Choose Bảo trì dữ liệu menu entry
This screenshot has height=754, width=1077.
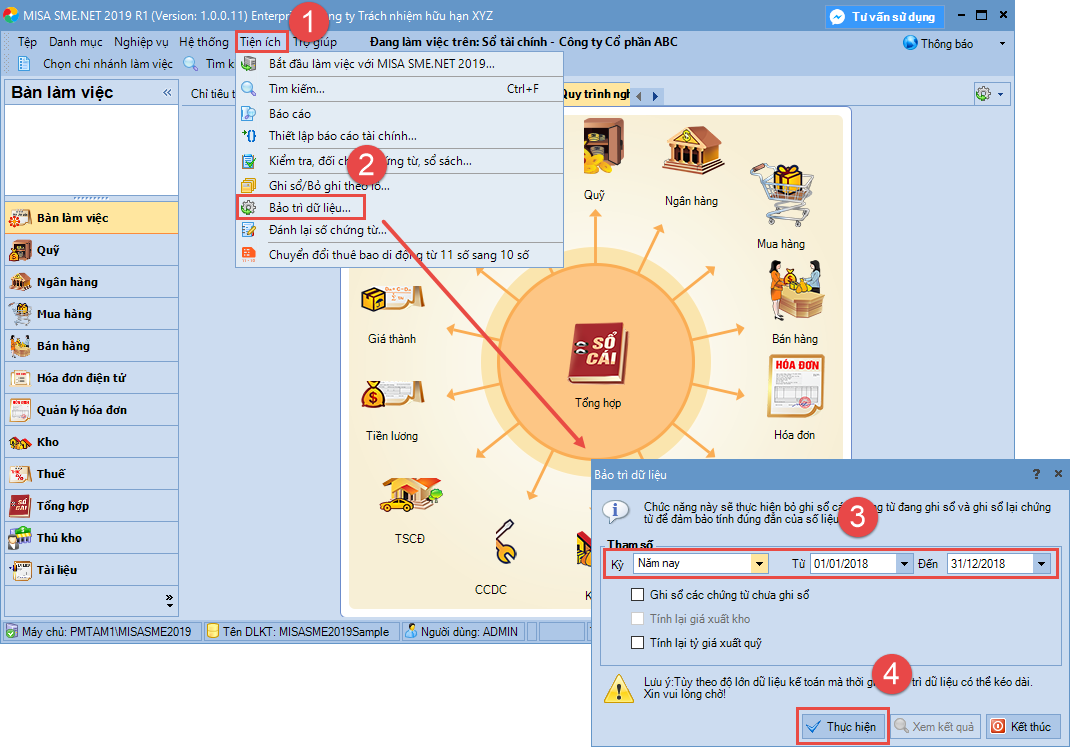pyautogui.click(x=309, y=208)
